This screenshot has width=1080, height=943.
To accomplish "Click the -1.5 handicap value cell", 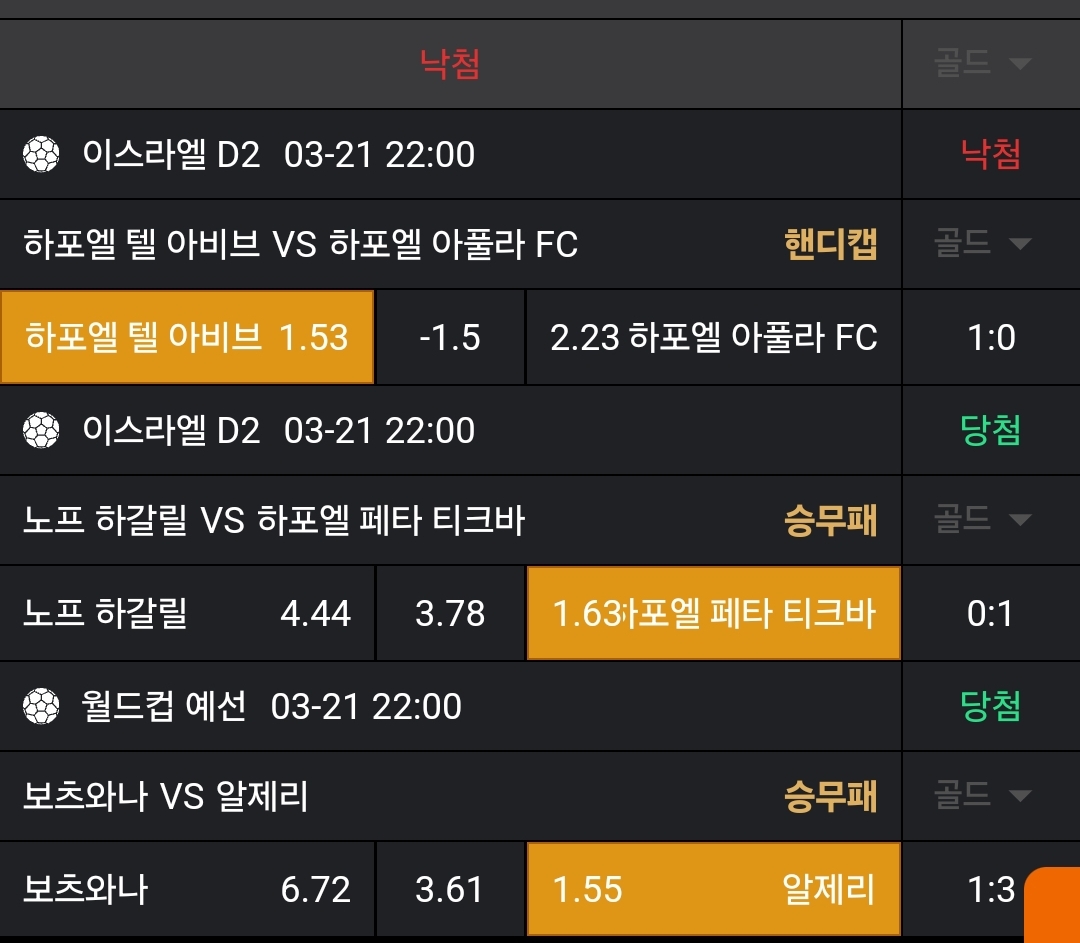I will click(x=450, y=338).
